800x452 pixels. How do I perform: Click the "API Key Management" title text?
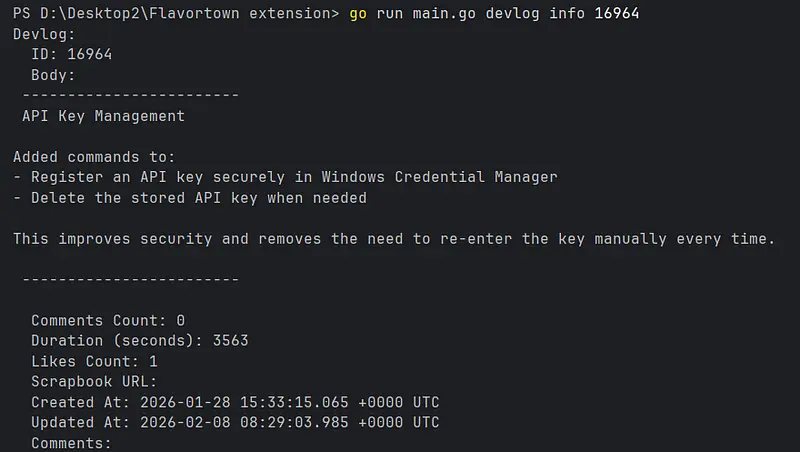tap(103, 116)
